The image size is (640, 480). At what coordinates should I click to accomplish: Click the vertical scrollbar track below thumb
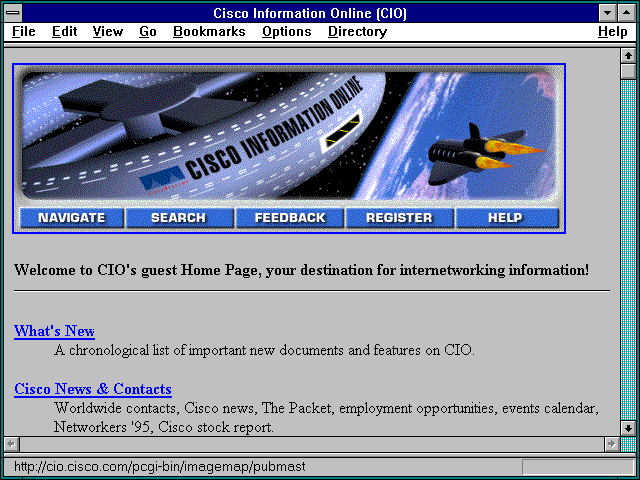pos(628,250)
